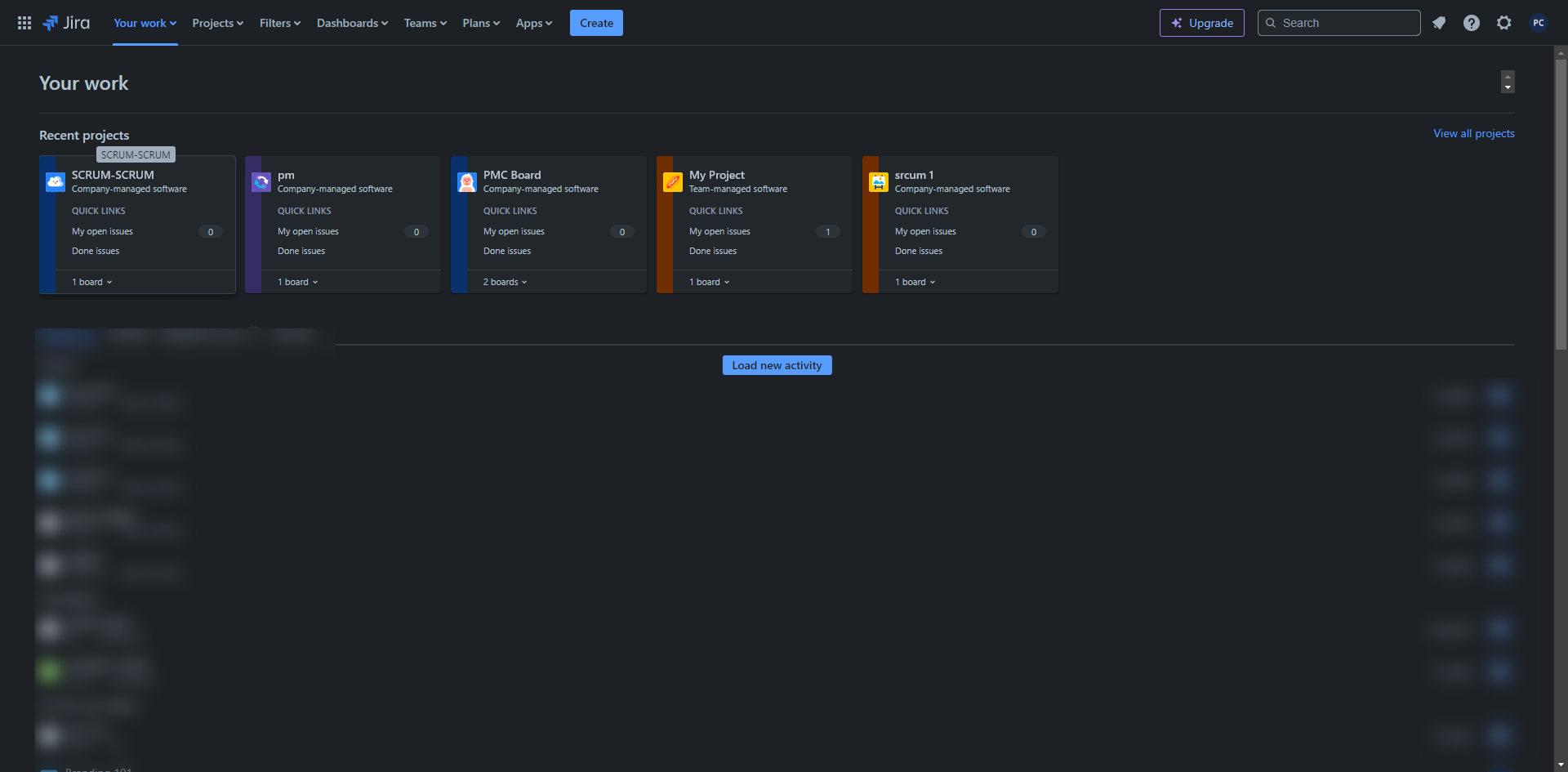Click the open issues count badge on PMC Board
1568x772 pixels.
tap(622, 232)
